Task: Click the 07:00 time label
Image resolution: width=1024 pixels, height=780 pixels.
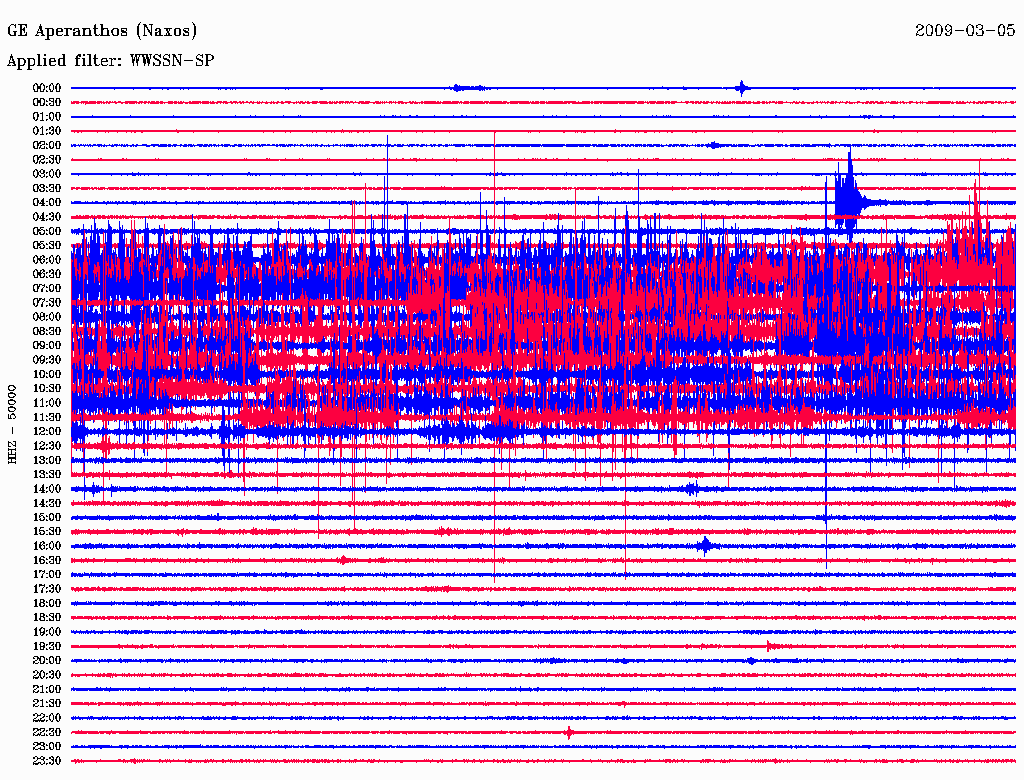Action: [47, 289]
